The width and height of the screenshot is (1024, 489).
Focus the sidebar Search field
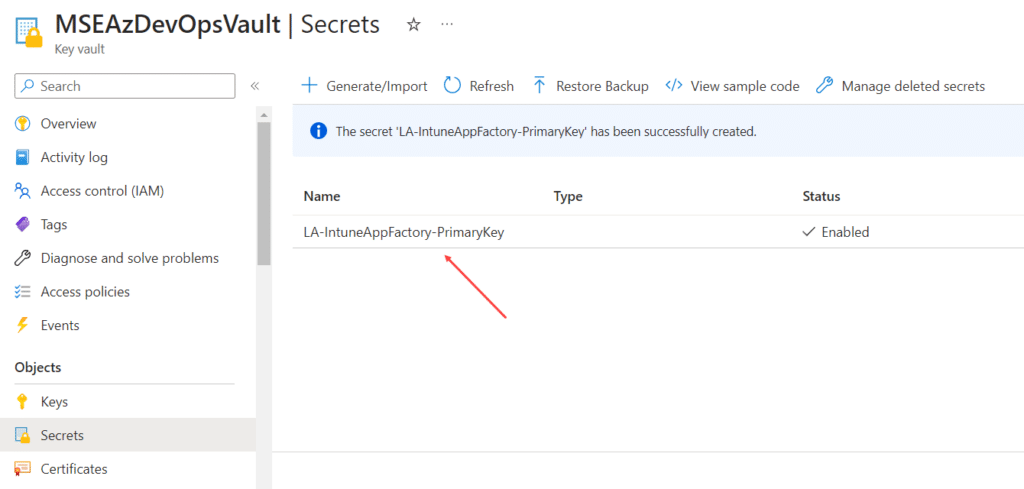click(x=125, y=86)
